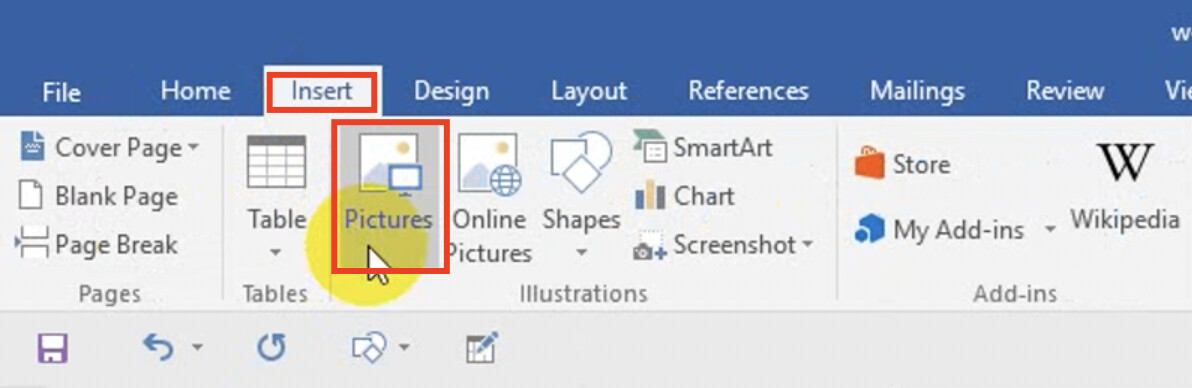The image size is (1192, 388).
Task: Insert a Blank Page
Action: click(x=97, y=196)
